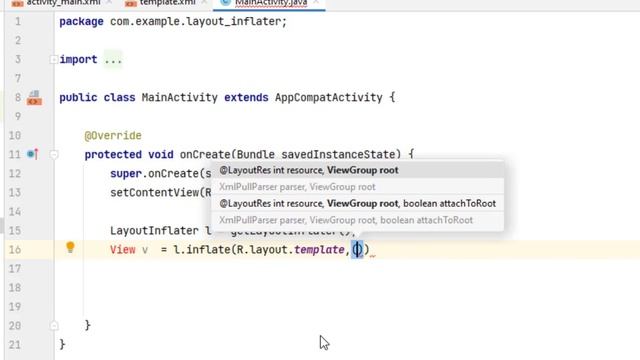Screen dimensions: 640x360
Task: Click AppCompatActivity in class declaration
Action: [329, 98]
